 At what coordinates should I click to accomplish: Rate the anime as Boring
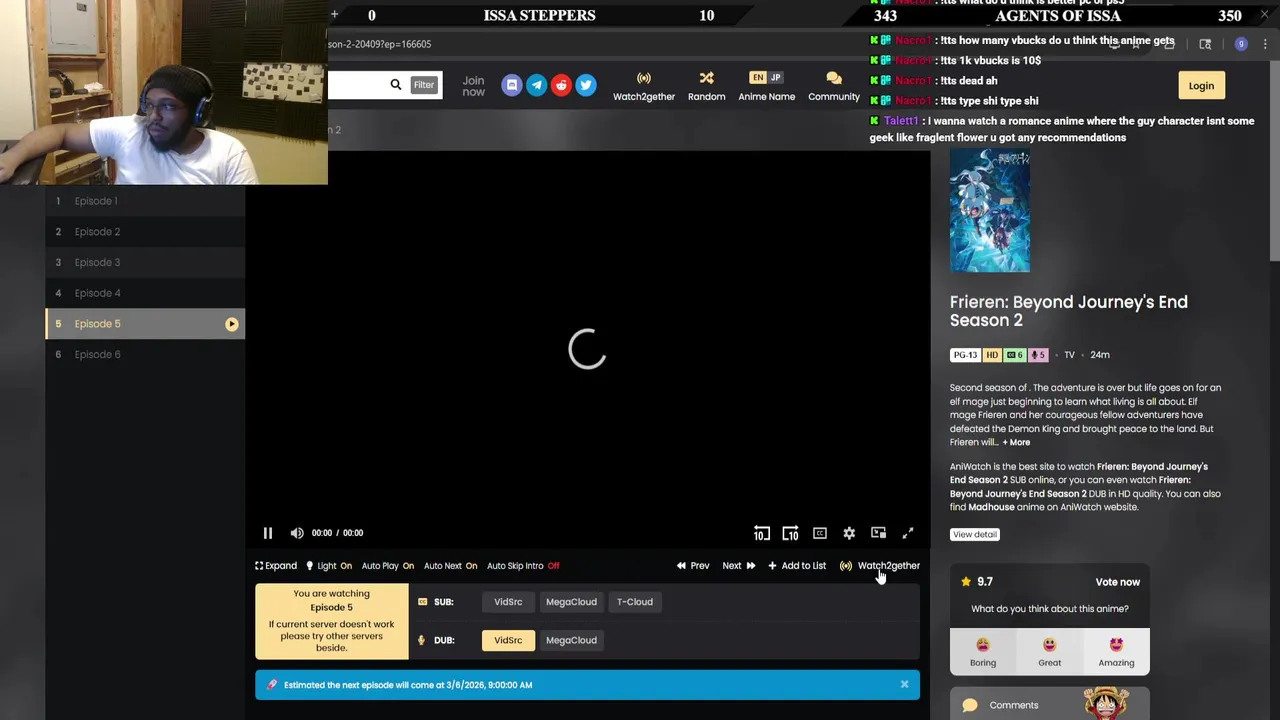(983, 652)
